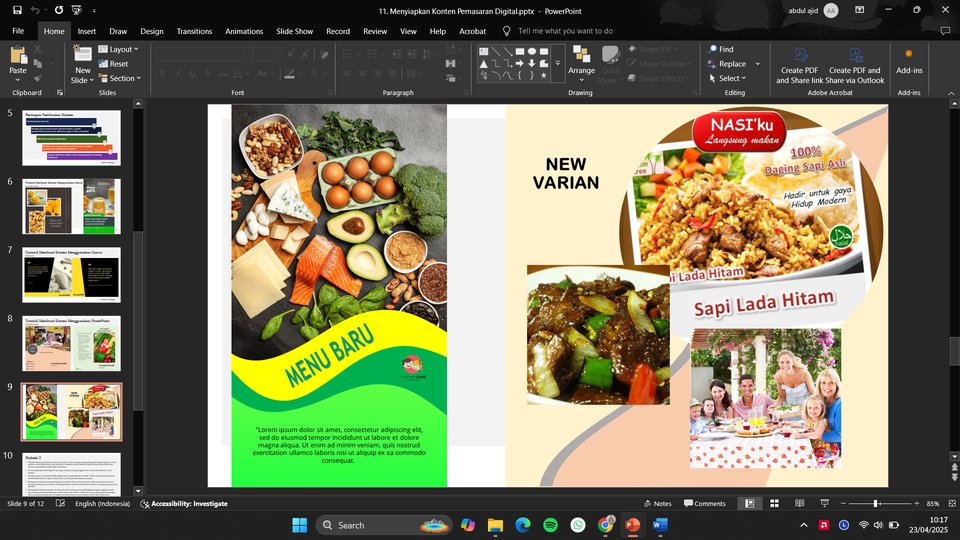
Task: Select the triangle shape in gallery
Action: pos(484,63)
